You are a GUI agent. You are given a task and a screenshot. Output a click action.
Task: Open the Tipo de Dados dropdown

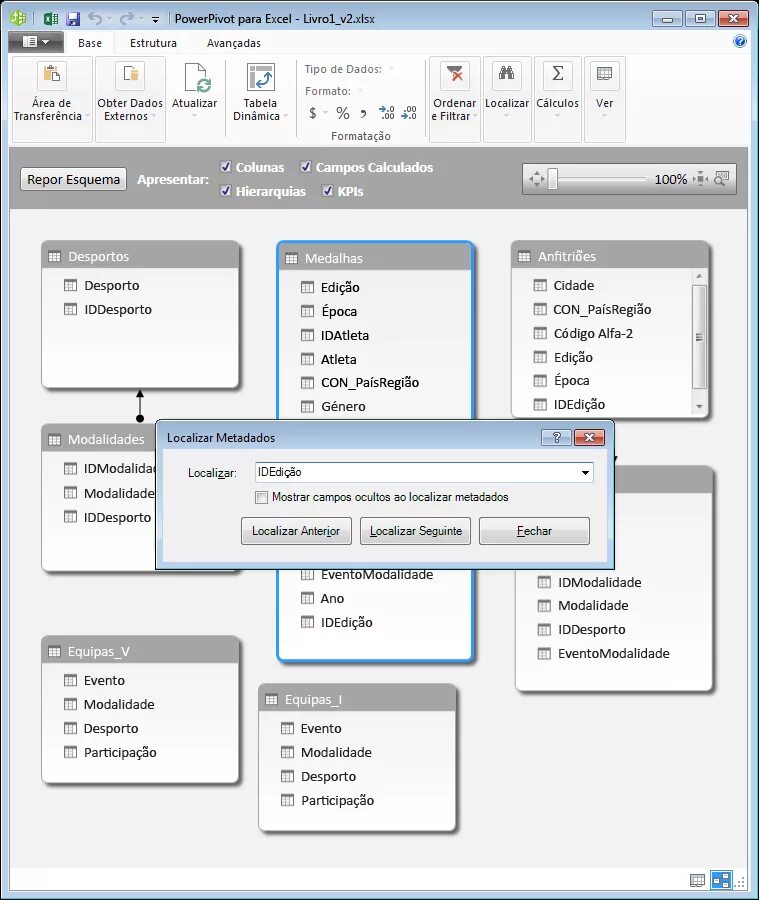pyautogui.click(x=392, y=69)
